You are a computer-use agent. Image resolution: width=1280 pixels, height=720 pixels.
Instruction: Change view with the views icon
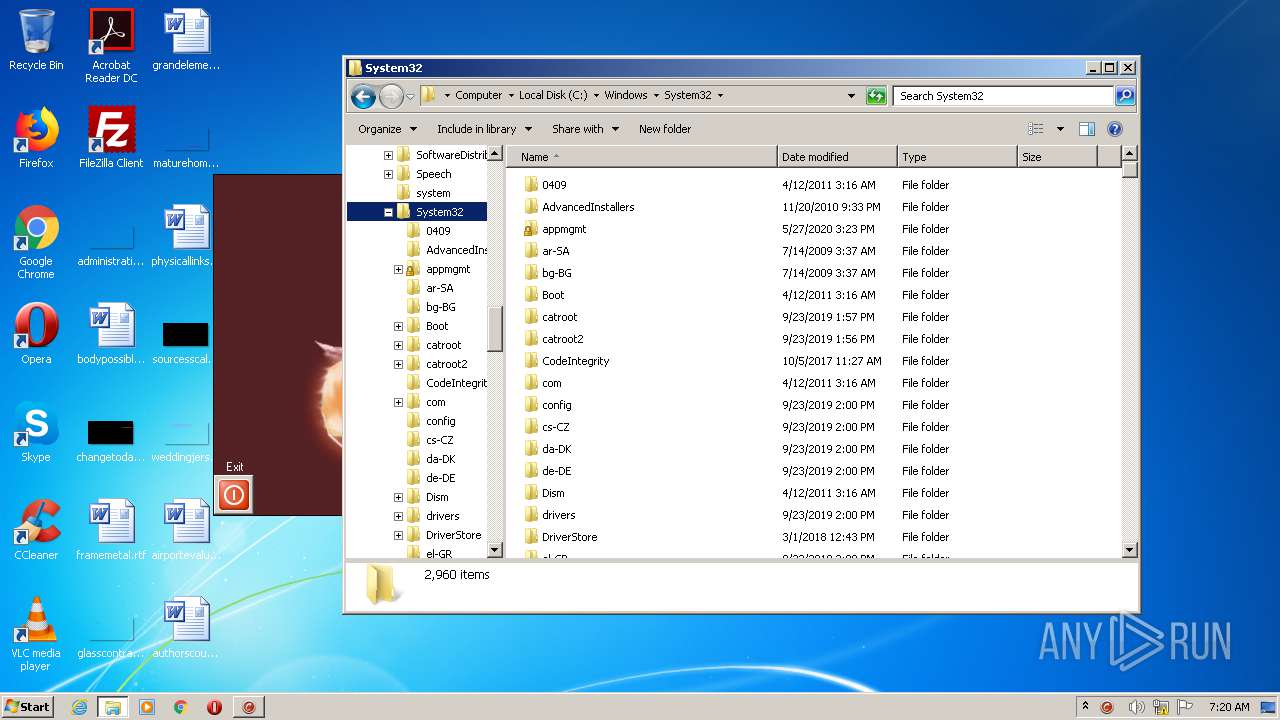1036,129
